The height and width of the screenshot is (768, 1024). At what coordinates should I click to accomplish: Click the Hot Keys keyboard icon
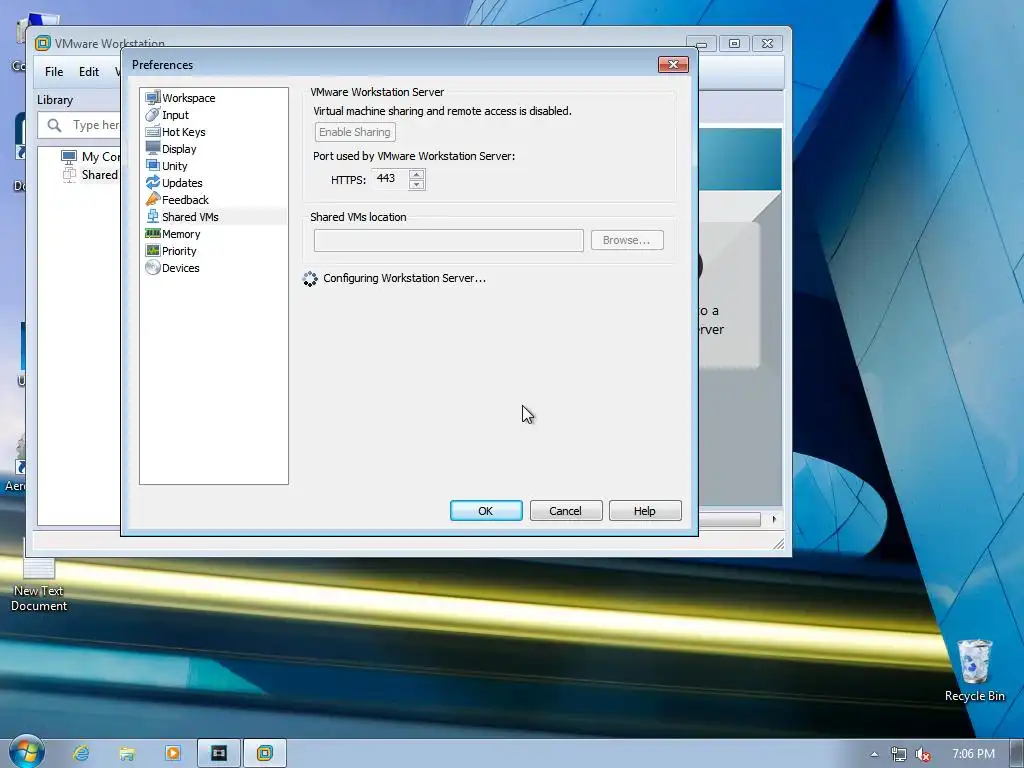click(153, 131)
